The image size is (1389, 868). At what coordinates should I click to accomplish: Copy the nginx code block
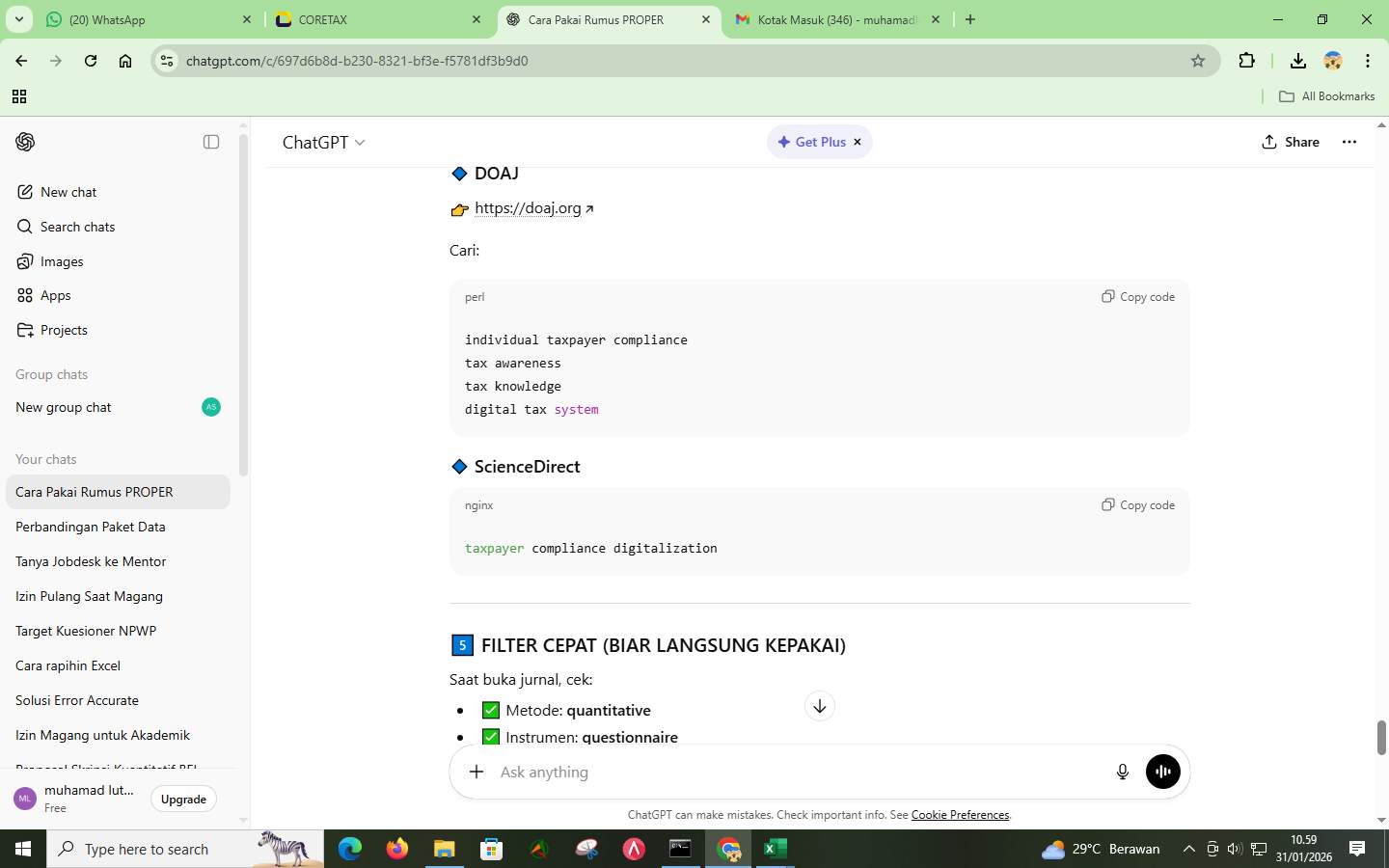click(1136, 504)
